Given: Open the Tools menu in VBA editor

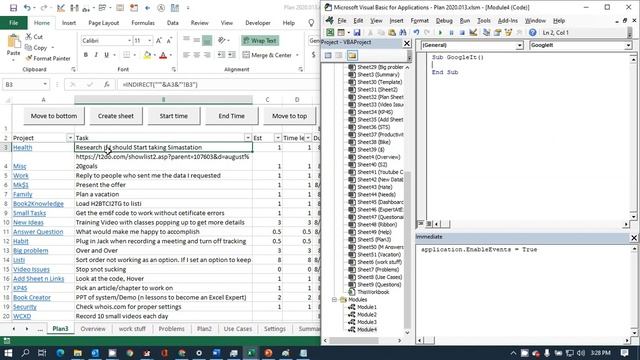Looking at the screenshot, I should click(x=484, y=20).
